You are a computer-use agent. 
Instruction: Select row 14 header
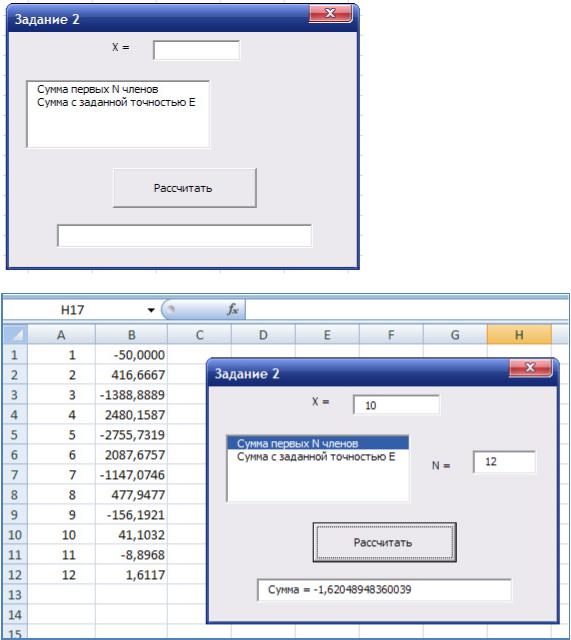(x=15, y=615)
